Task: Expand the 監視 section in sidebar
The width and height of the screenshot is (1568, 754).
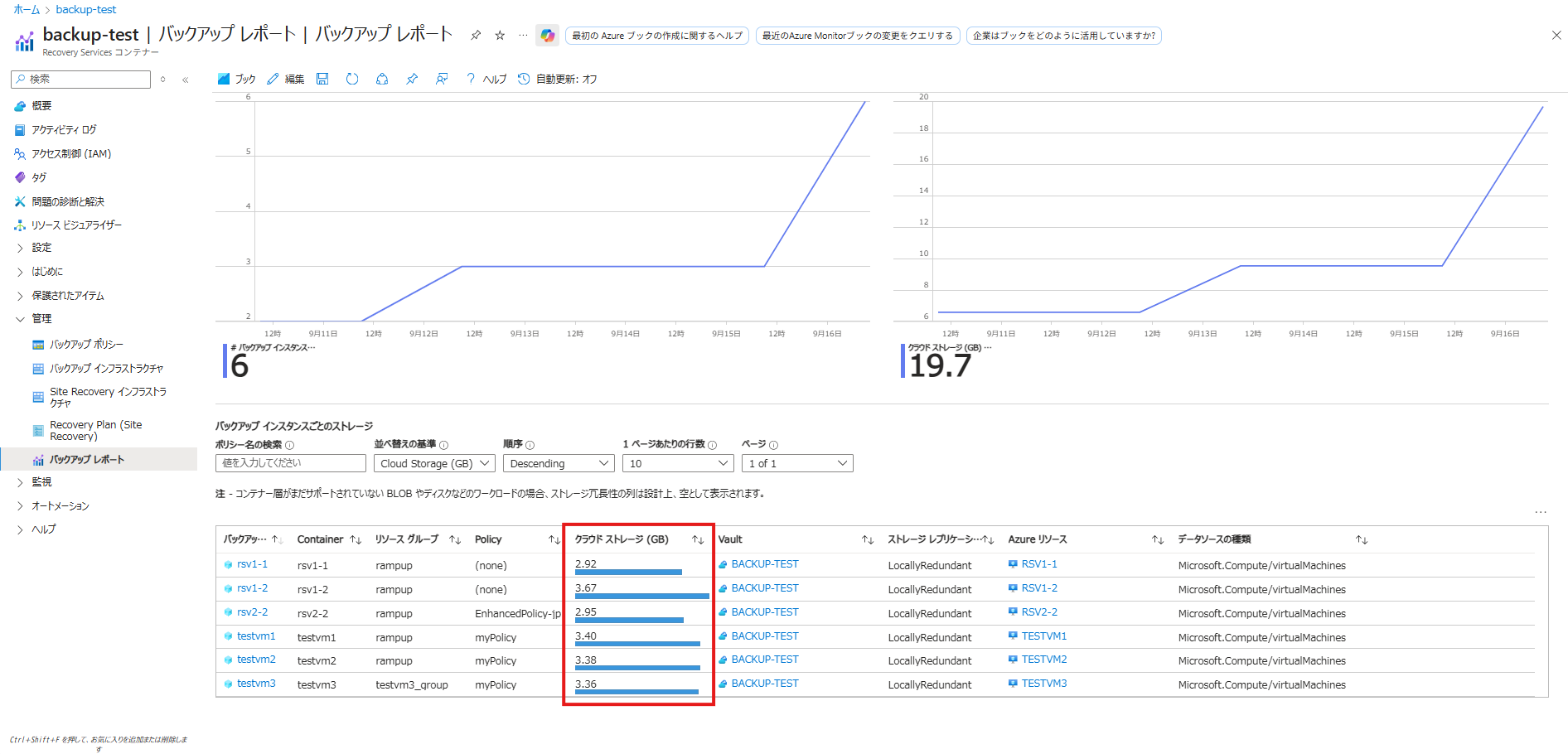Action: 41,481
